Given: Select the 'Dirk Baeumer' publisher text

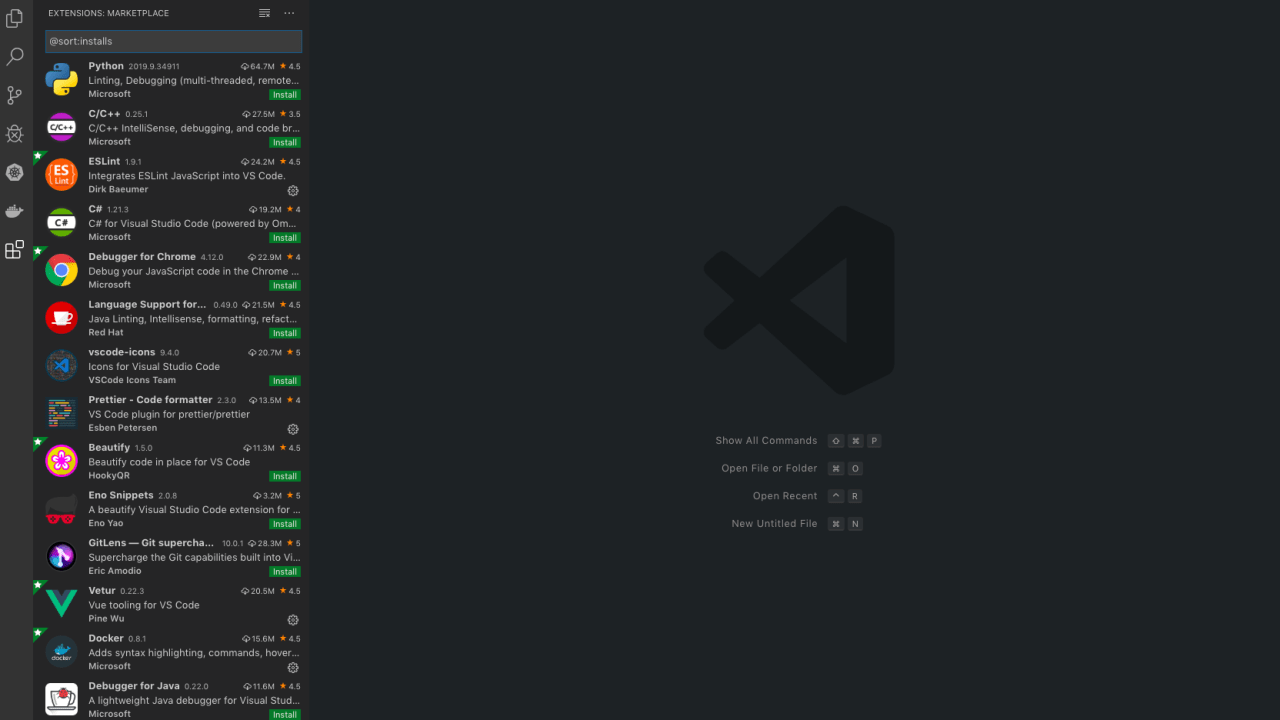Looking at the screenshot, I should (118, 189).
